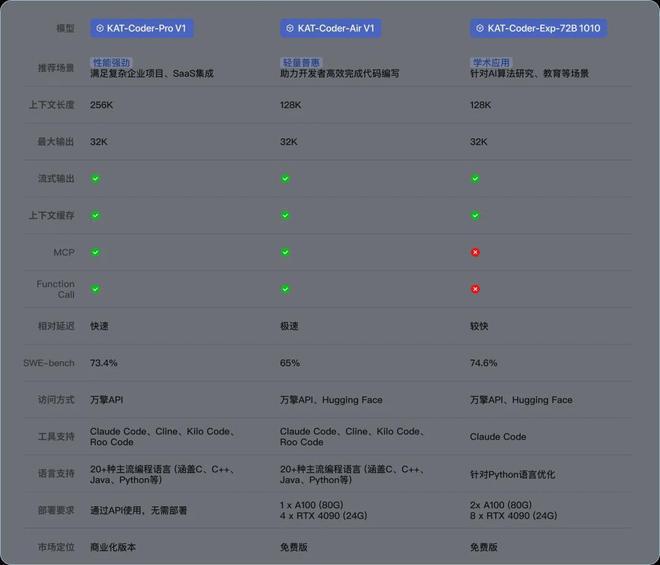Click the SWE-bench row label
This screenshot has width=660, height=565.
click(x=49, y=363)
